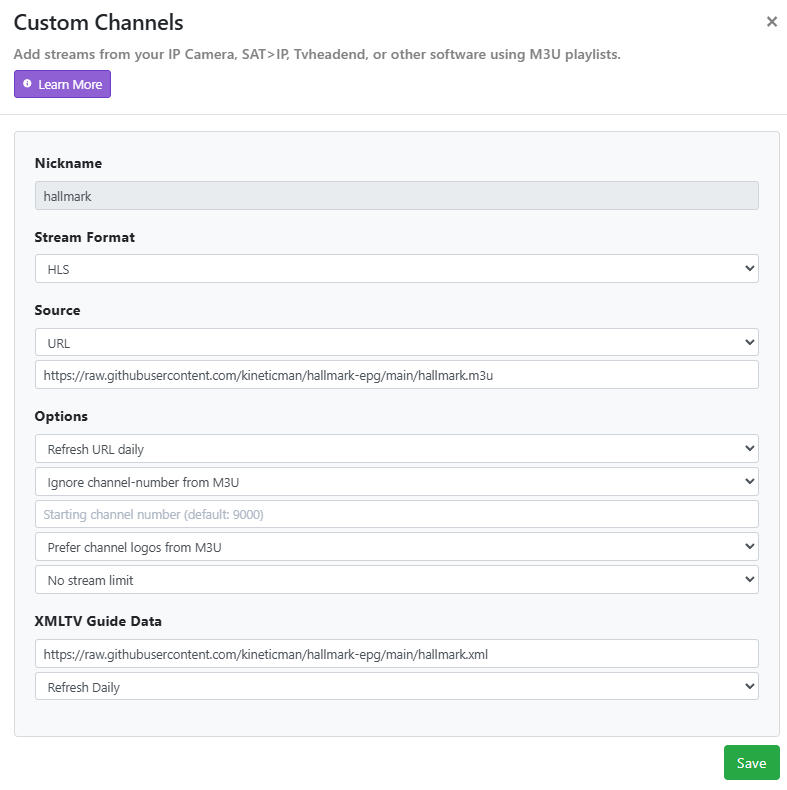Click the hallmark.m3u source URL field
Screen dimensions: 787x790
tap(396, 375)
